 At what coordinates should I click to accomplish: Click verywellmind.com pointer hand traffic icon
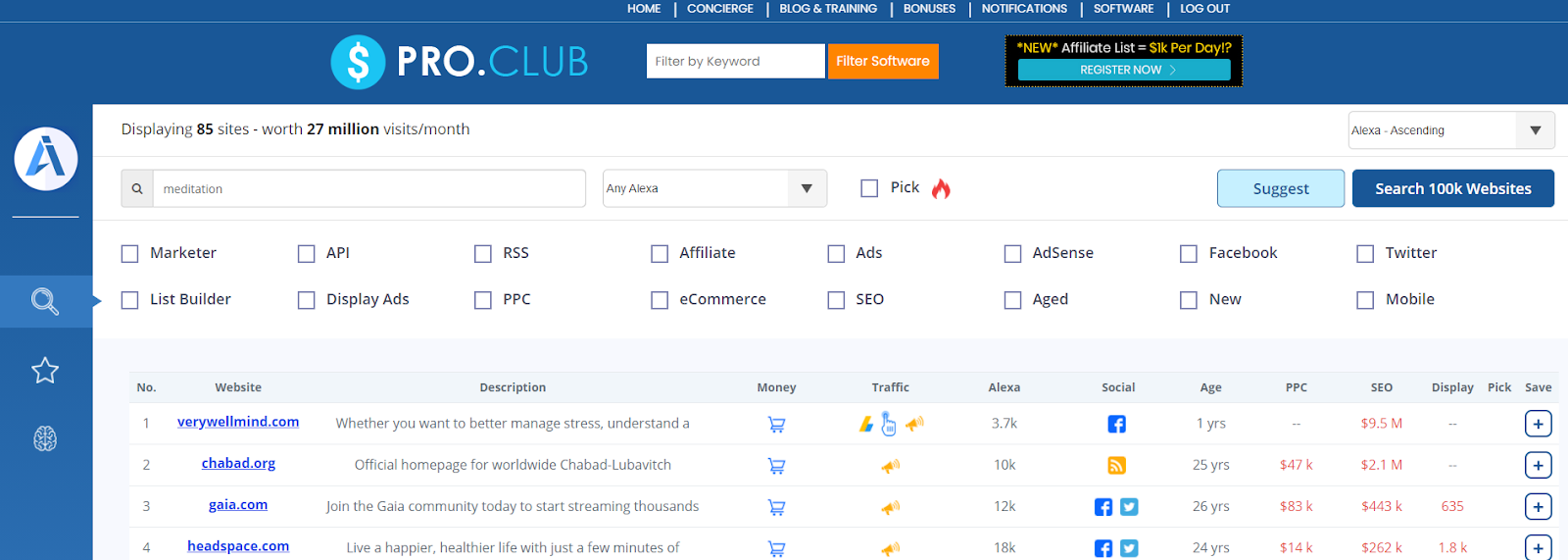(889, 424)
